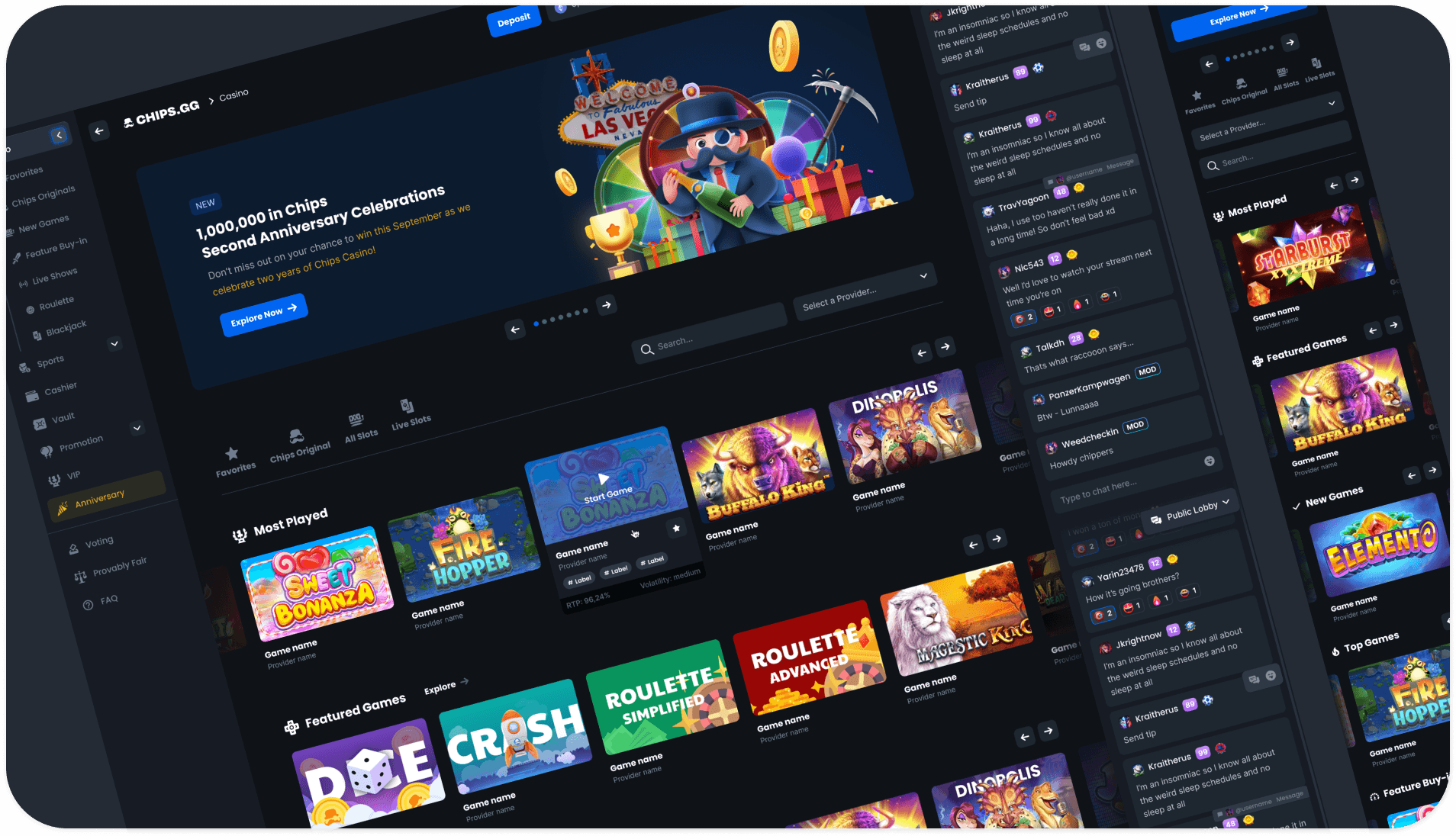
Task: Go to previous banner slide arrow
Action: 515,330
